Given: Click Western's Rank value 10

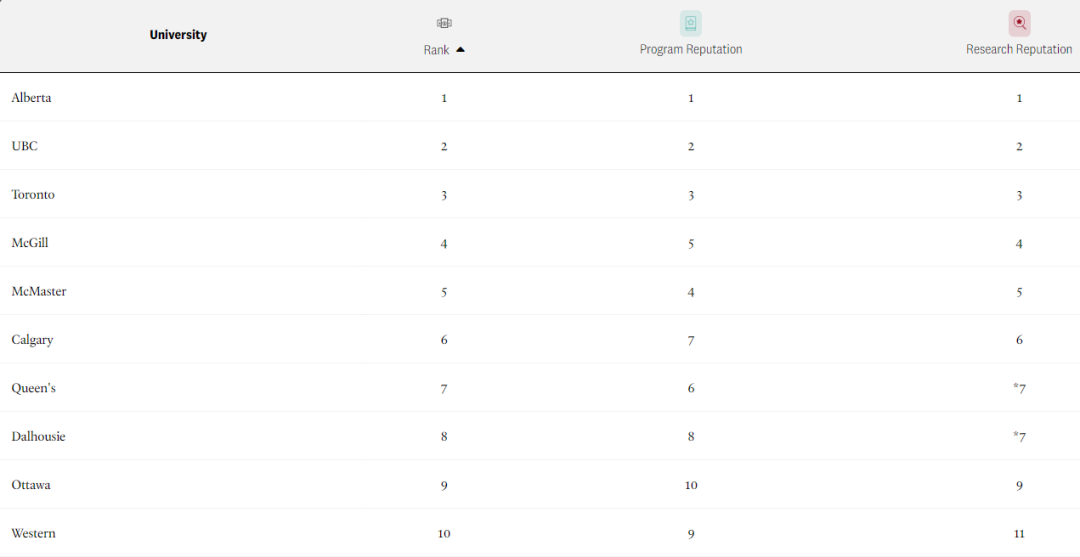Looking at the screenshot, I should tap(444, 534).
